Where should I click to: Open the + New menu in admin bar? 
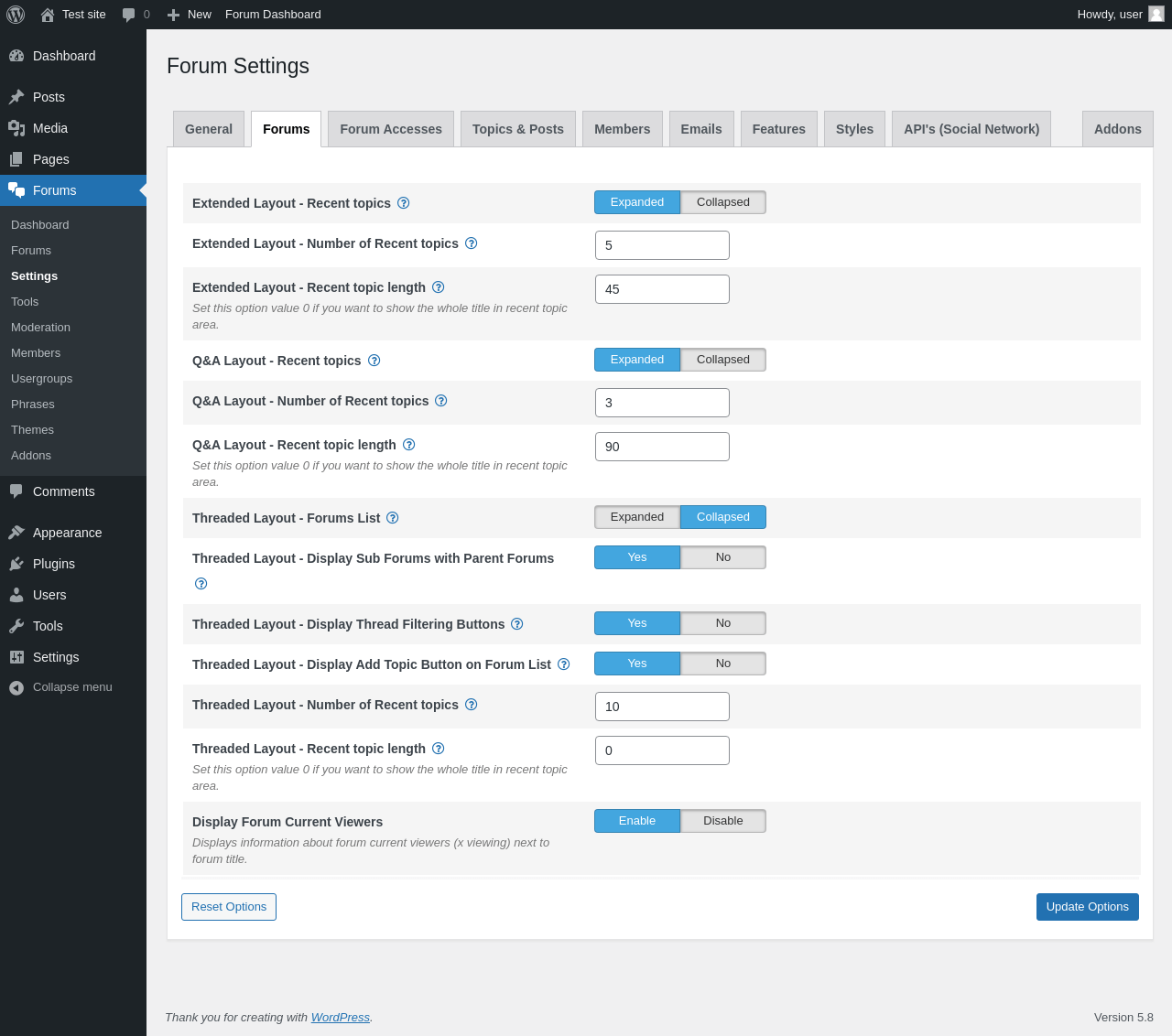tap(190, 15)
